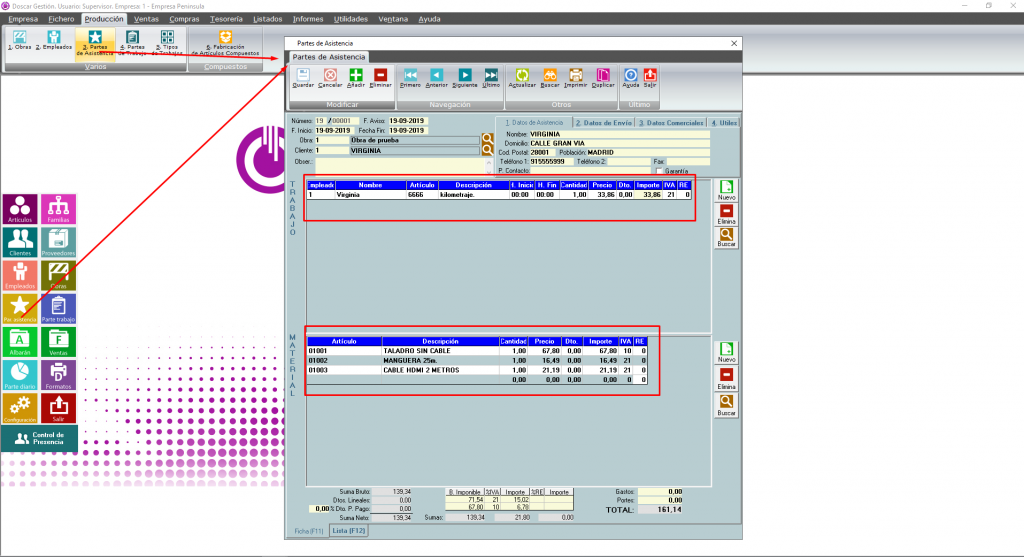Screen dimensions: 1024x557
Task: Click the Duplicar icon
Action: (603, 78)
